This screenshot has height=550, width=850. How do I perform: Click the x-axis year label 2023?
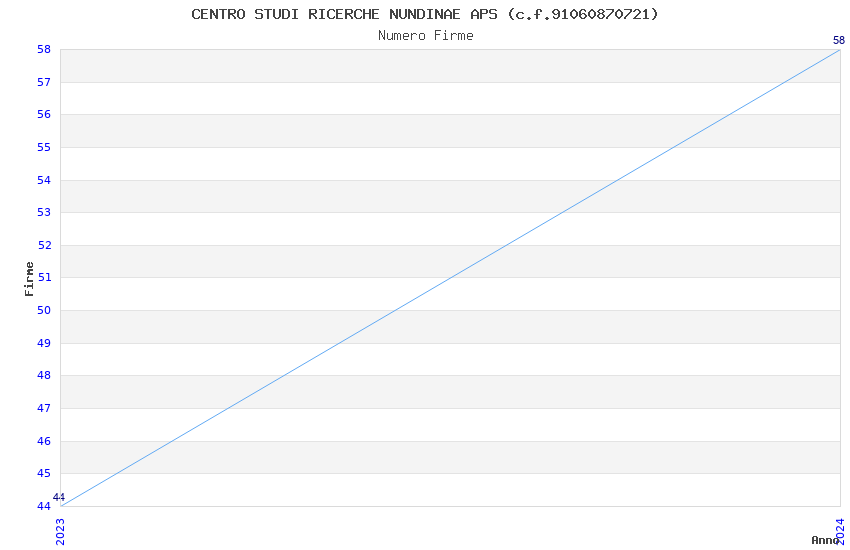[x=60, y=532]
